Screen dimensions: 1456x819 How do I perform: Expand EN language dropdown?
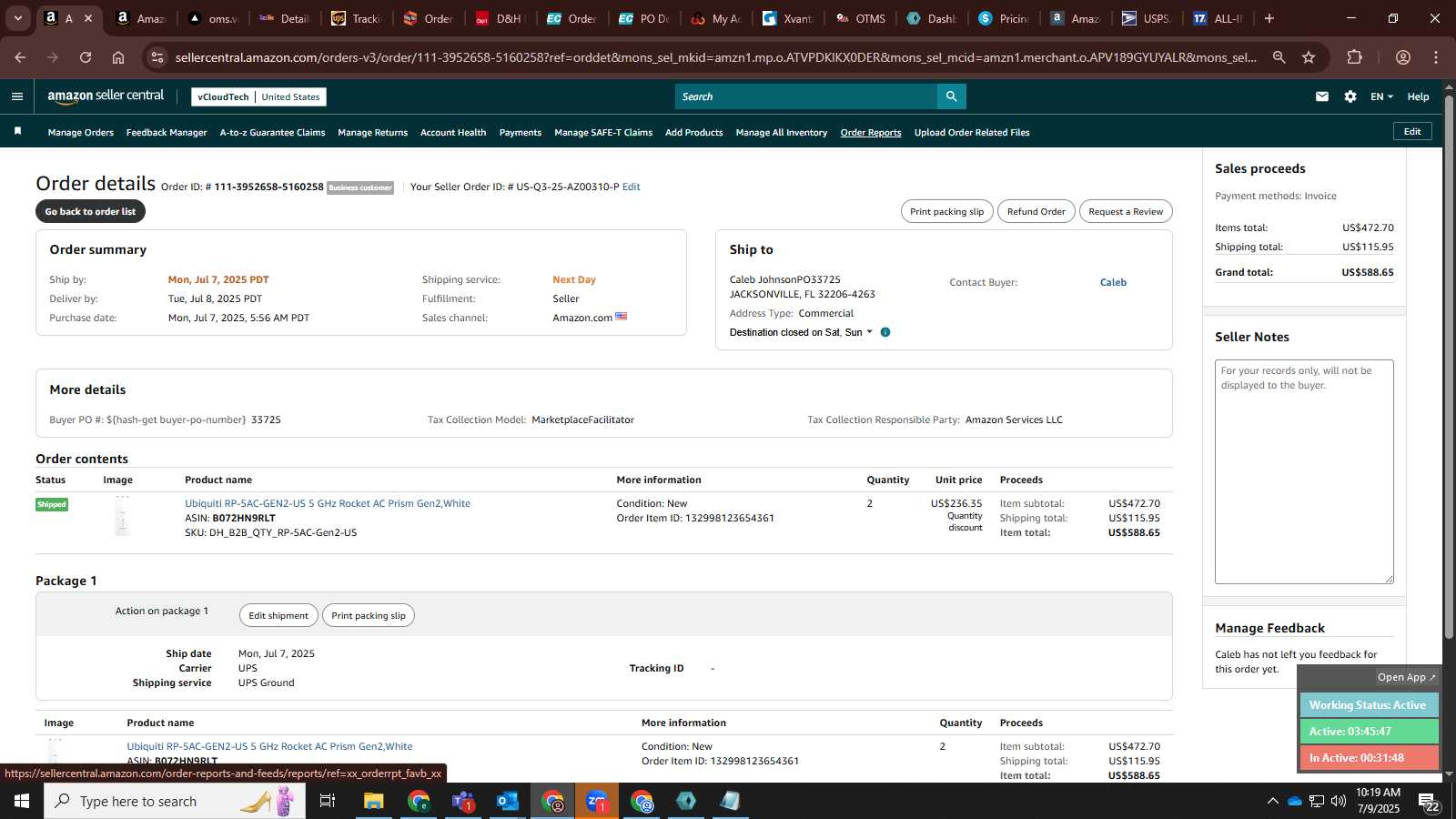pyautogui.click(x=1381, y=96)
